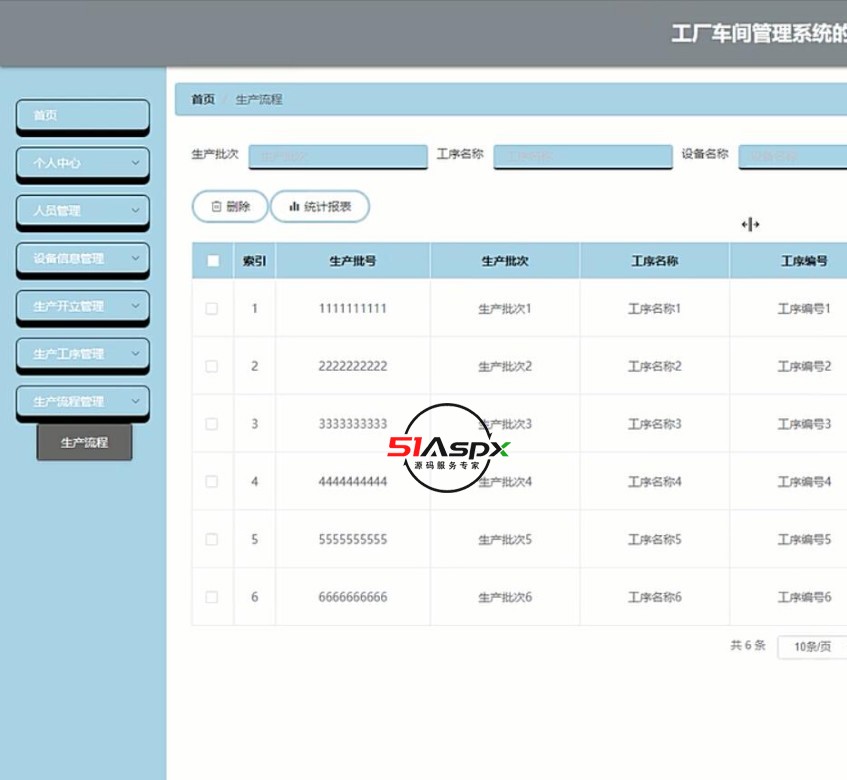Image resolution: width=847 pixels, height=780 pixels.
Task: Click 首页 in the breadcrumb bar
Action: (x=202, y=99)
